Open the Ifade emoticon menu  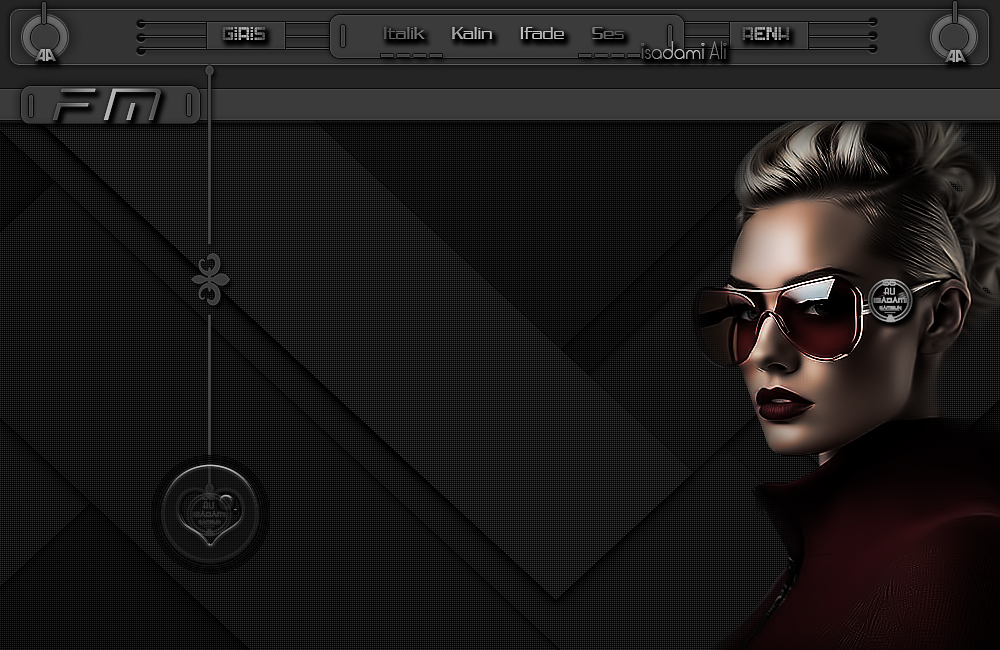coord(541,33)
